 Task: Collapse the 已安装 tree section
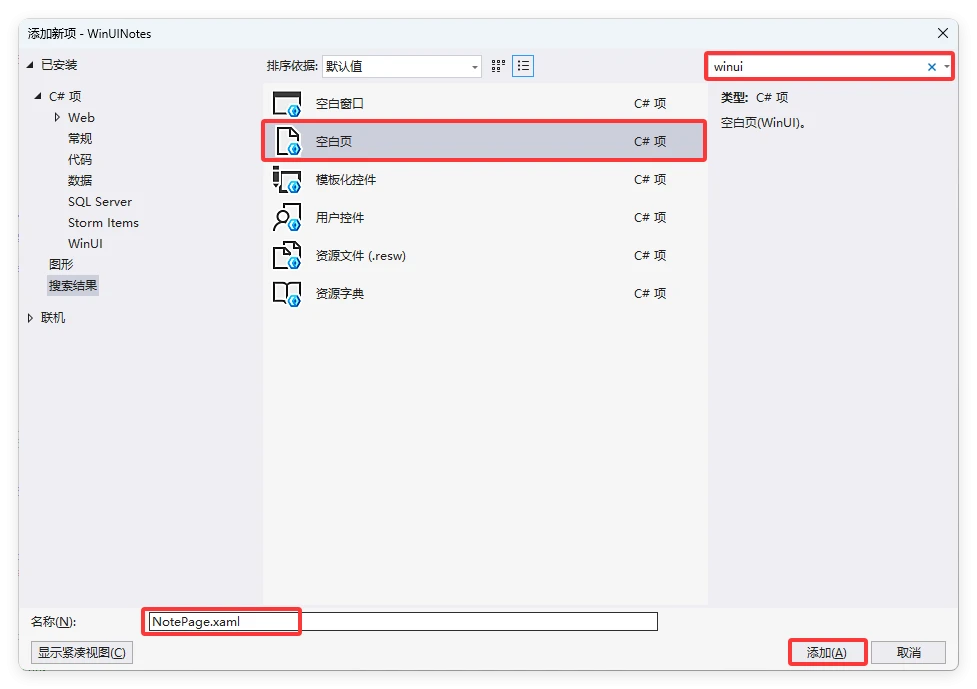pyautogui.click(x=30, y=65)
